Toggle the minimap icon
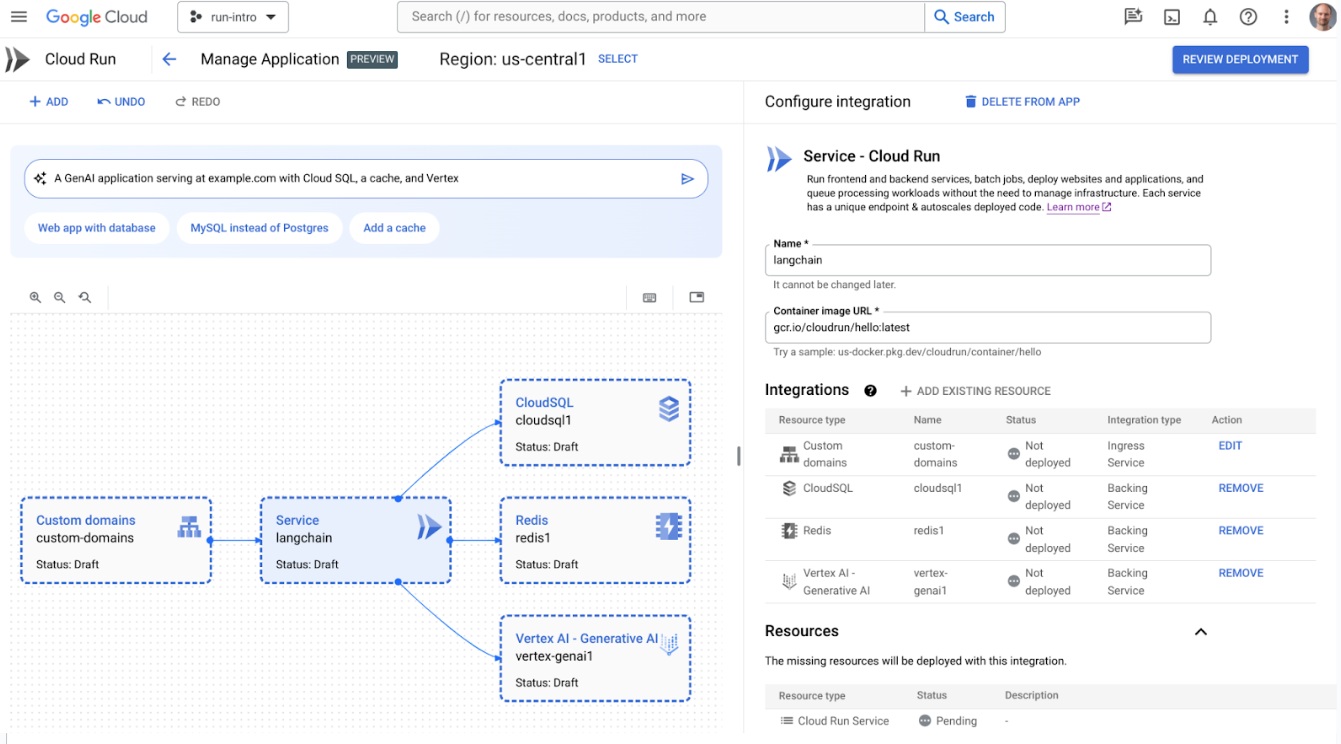The image size is (1341, 744). [x=697, y=297]
